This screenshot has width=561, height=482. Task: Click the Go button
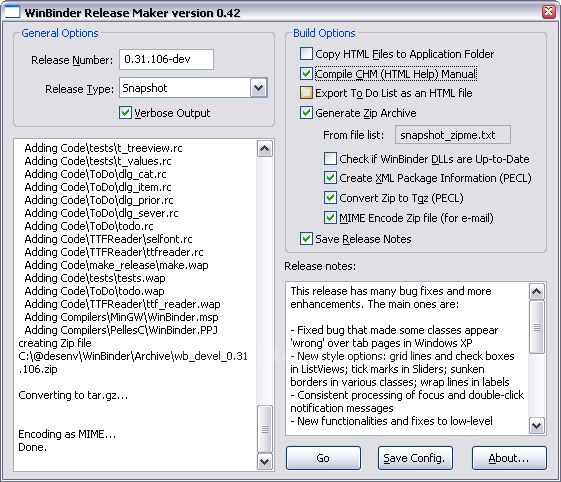(x=323, y=458)
